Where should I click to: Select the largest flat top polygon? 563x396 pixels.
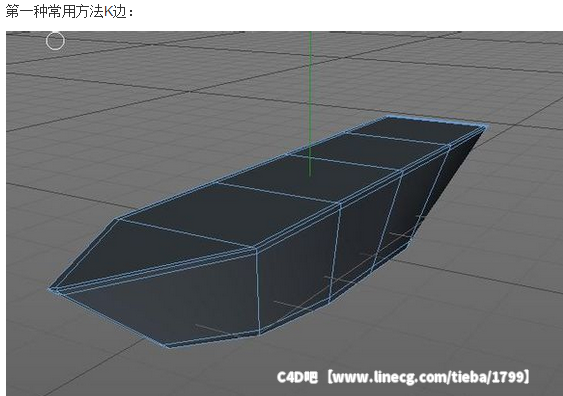pyautogui.click(x=230, y=214)
